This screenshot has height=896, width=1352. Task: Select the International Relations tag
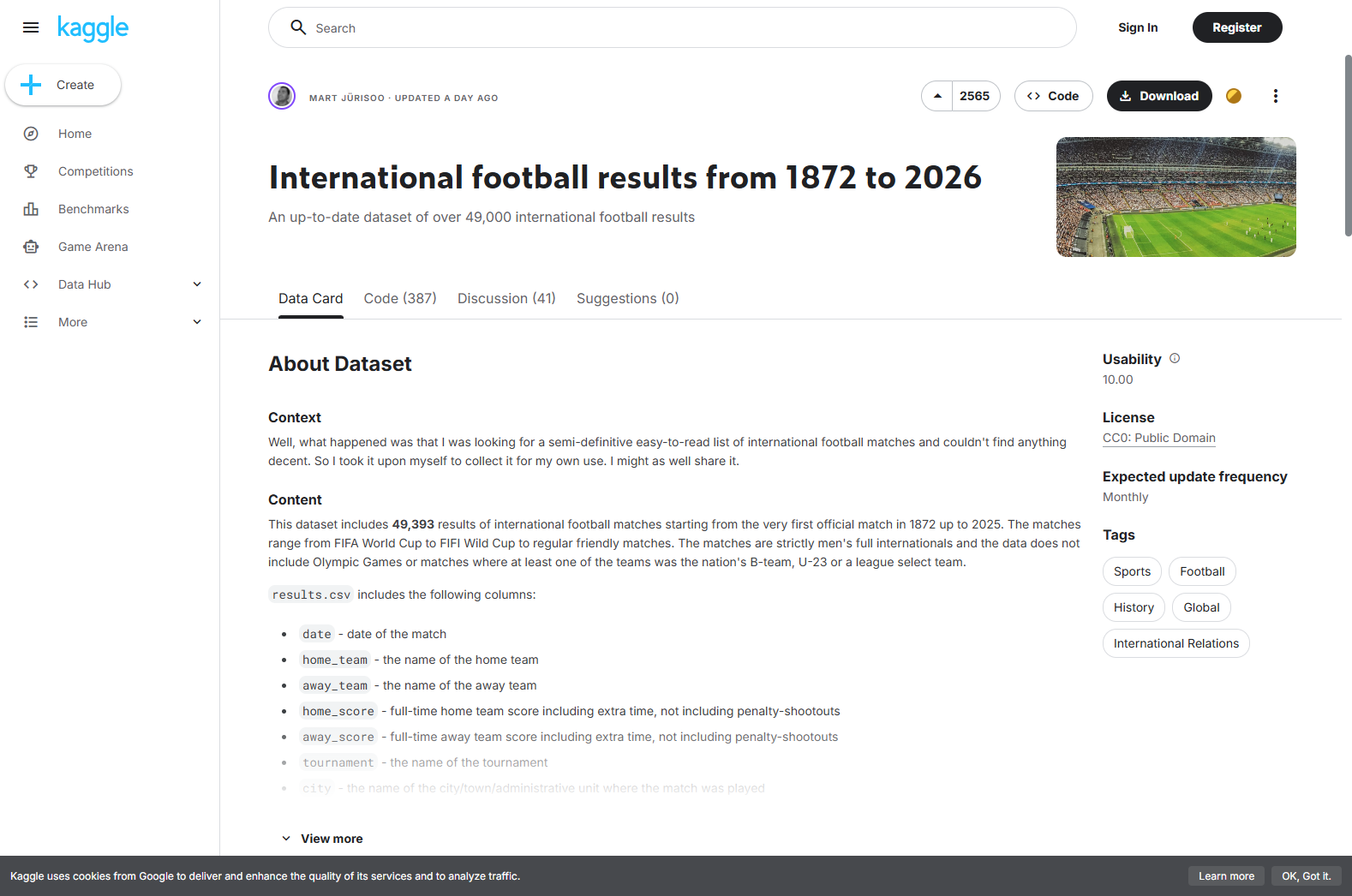(1176, 643)
